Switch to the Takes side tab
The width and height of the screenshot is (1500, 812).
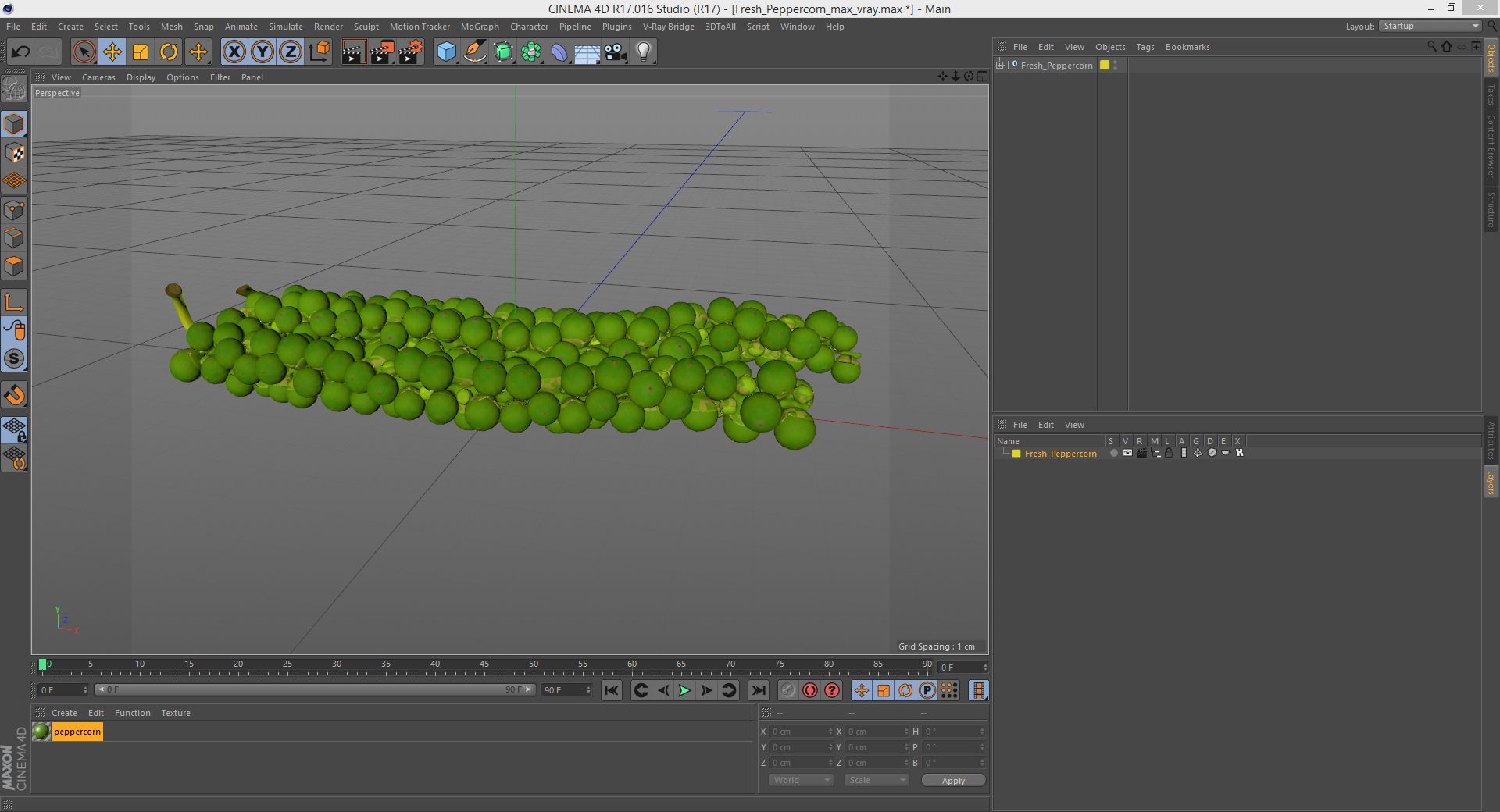coord(1491,94)
